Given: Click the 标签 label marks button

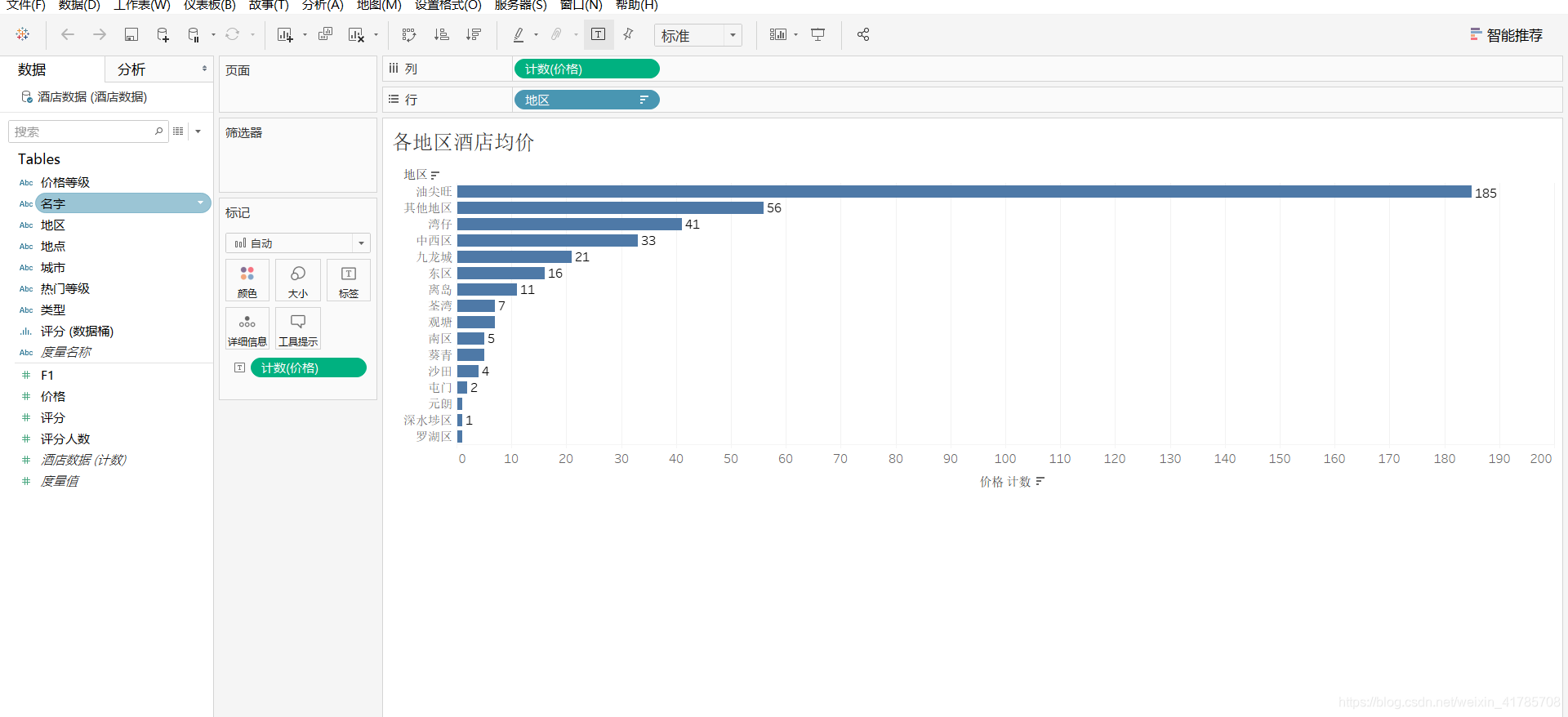Looking at the screenshot, I should tap(349, 281).
